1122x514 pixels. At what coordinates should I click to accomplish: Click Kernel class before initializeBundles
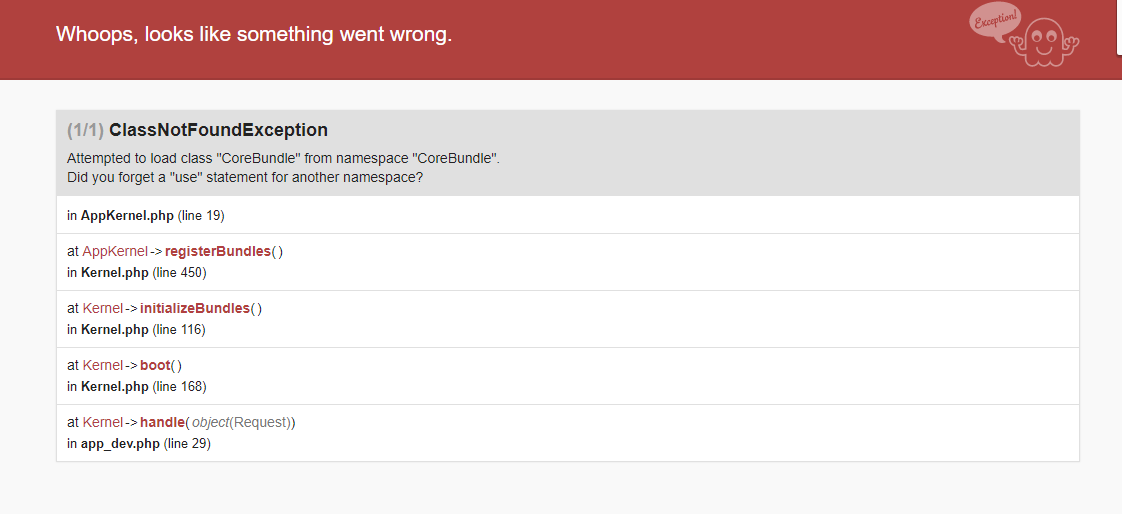click(x=102, y=308)
